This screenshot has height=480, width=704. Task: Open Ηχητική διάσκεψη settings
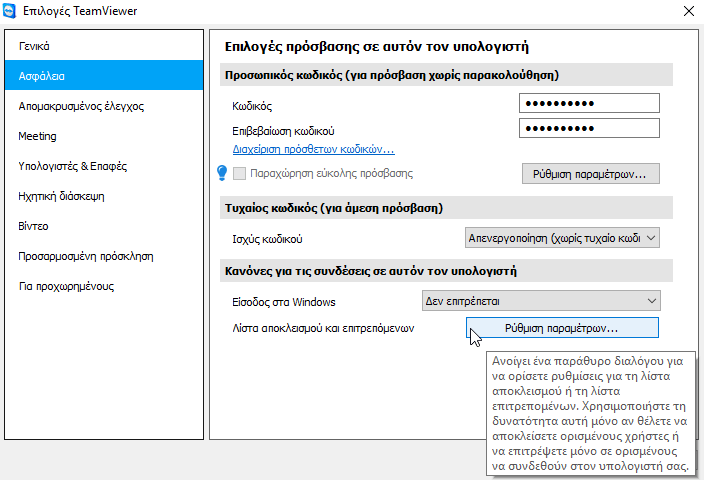pyautogui.click(x=104, y=196)
